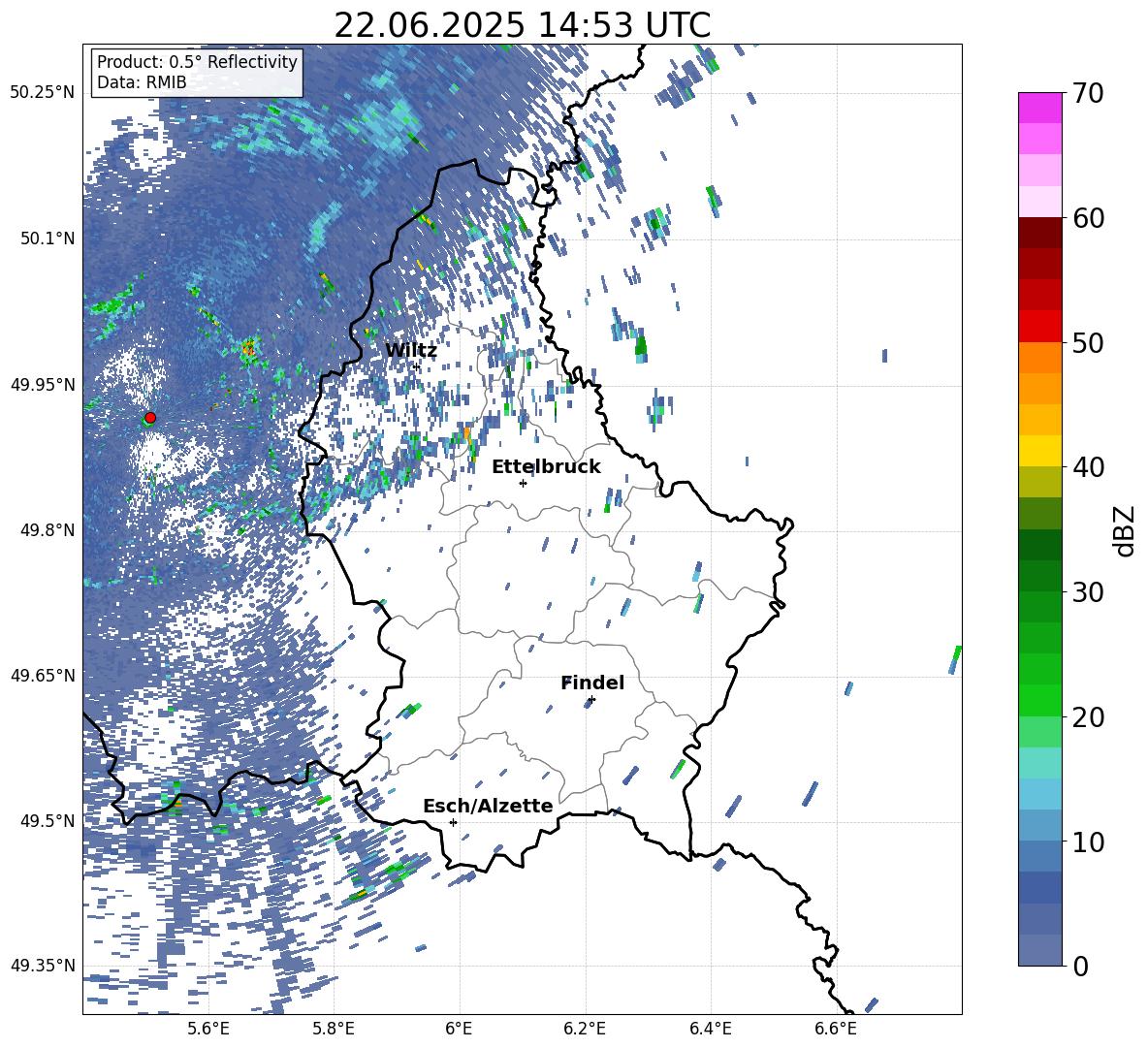The height and width of the screenshot is (1048, 1148).
Task: Click the 50.1°N latitude label
Action: (x=48, y=238)
